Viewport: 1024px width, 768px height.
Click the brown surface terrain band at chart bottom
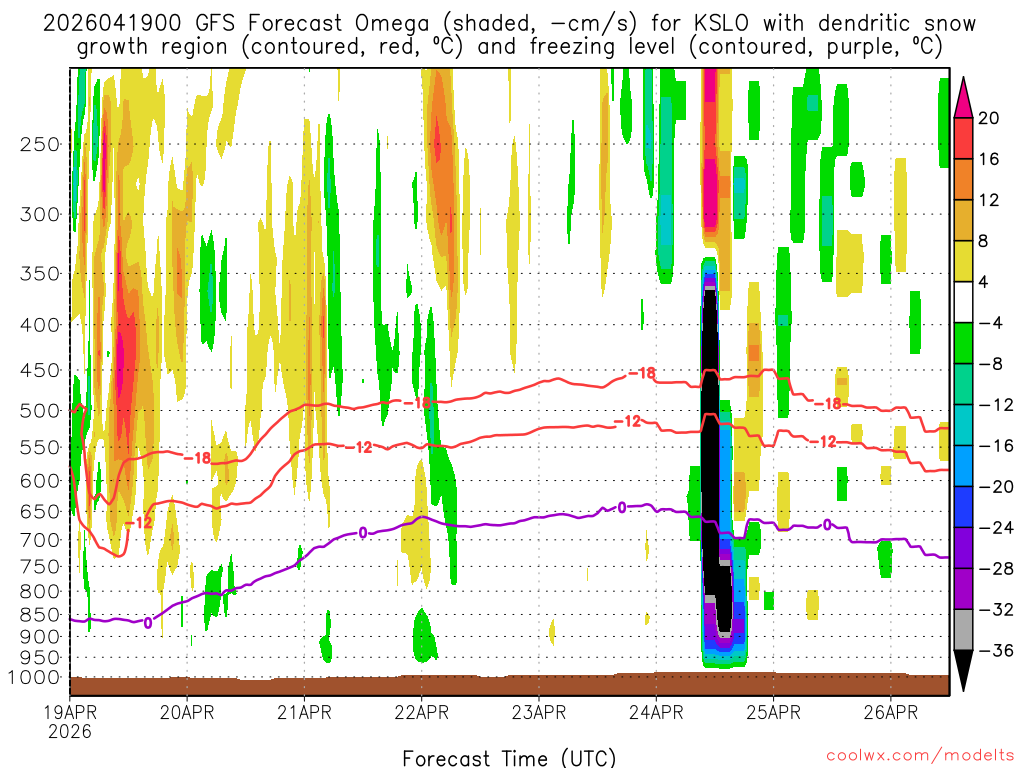point(509,685)
